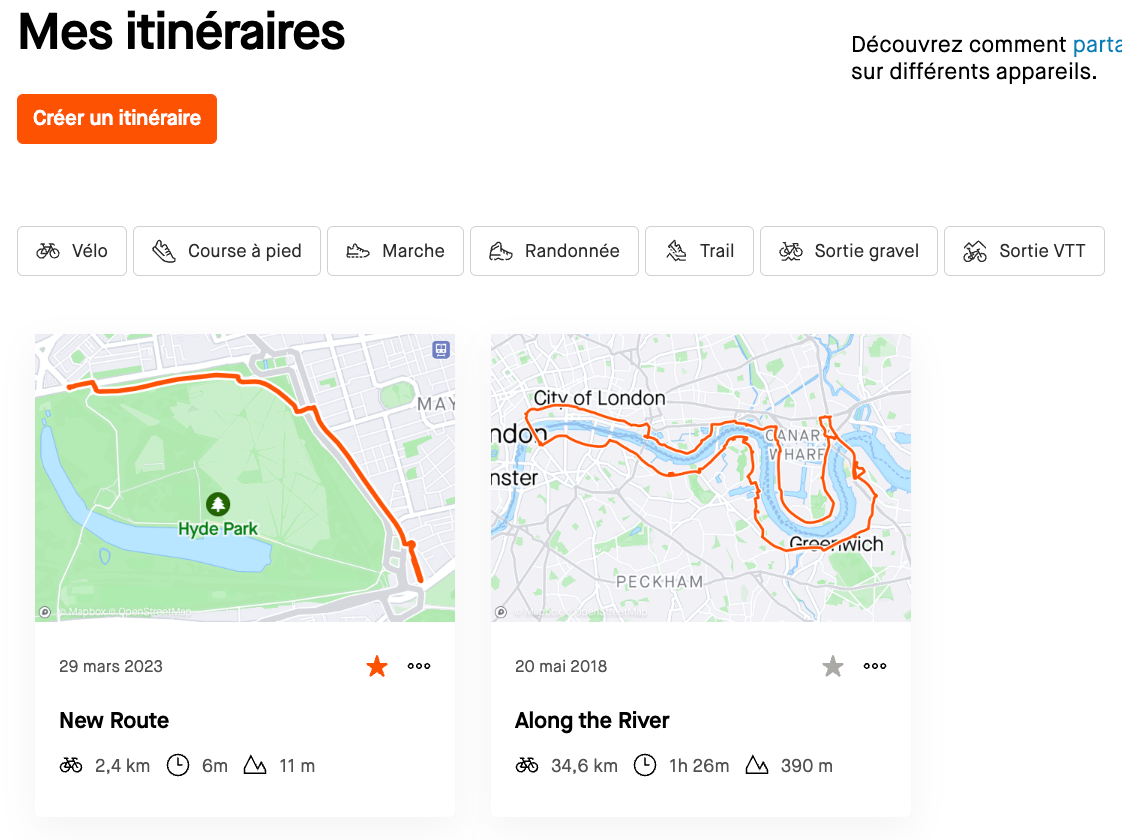This screenshot has height=840, width=1122.
Task: Filter routes by Sortie VTT
Action: click(1023, 251)
